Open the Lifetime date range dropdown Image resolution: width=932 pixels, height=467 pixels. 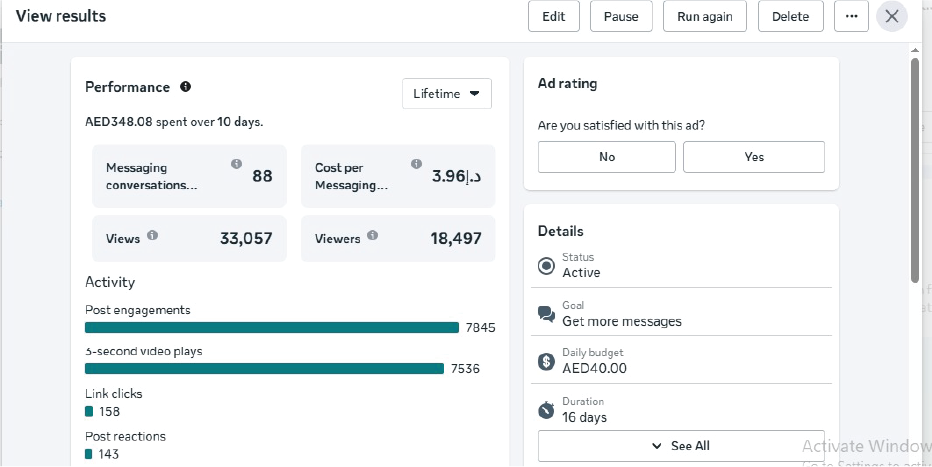pyautogui.click(x=446, y=94)
